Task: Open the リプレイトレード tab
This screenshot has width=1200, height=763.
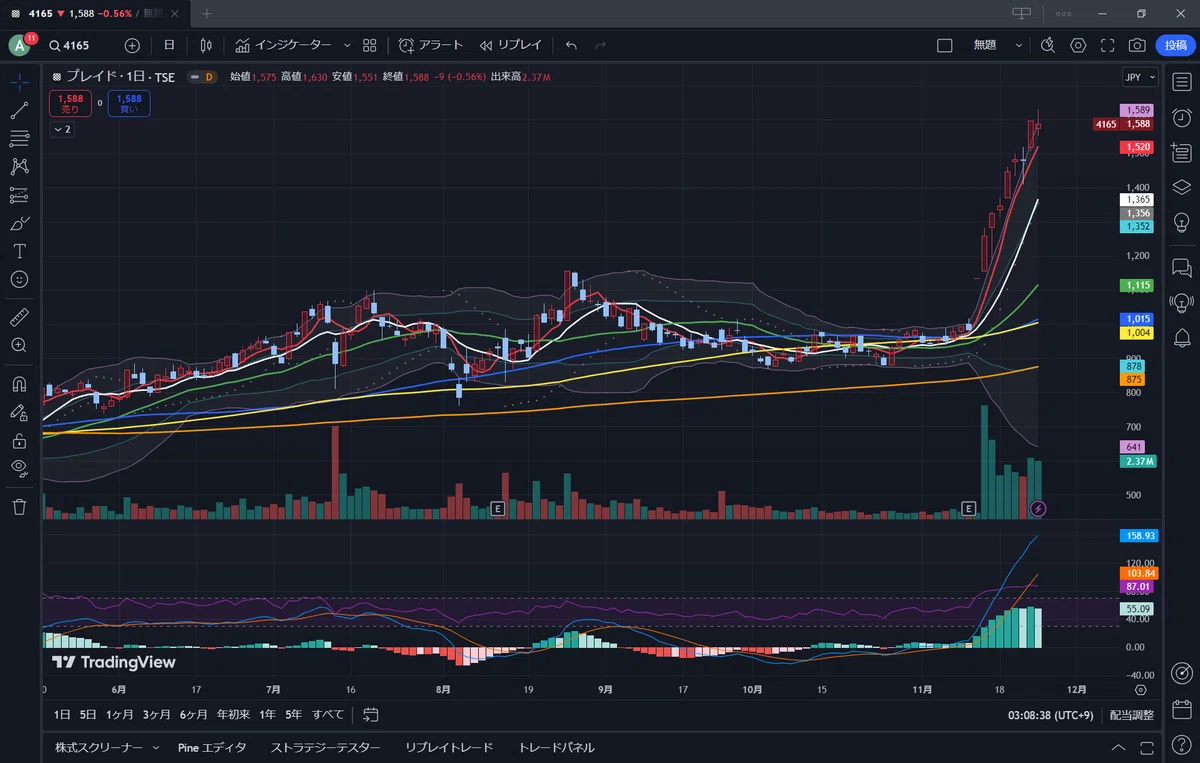Action: [449, 747]
